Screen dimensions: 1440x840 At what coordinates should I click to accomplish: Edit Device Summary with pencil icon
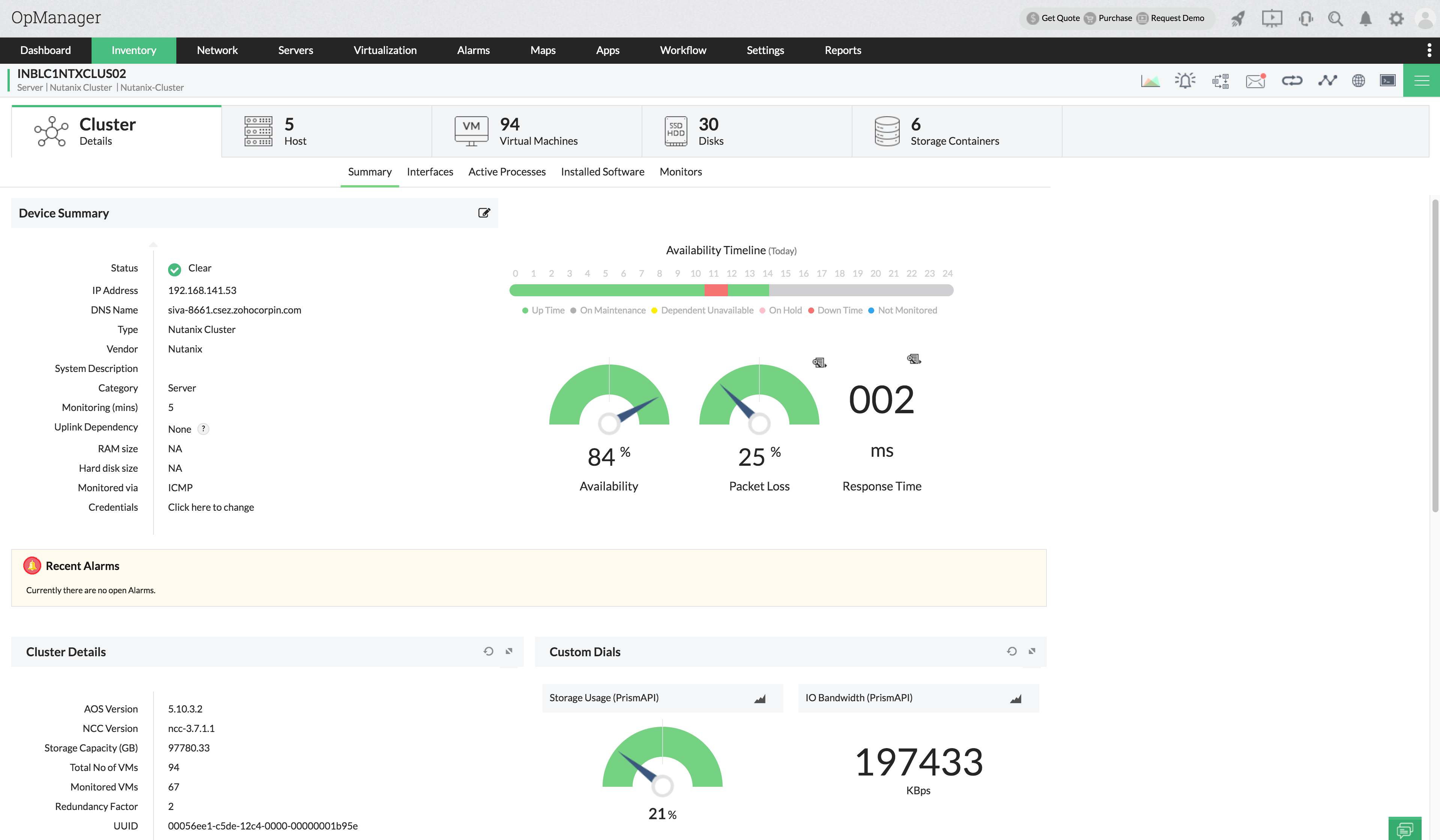(483, 213)
